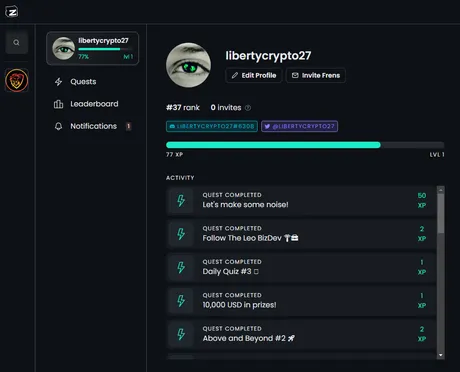
Task: Click the Invite Frens button
Action: 316,75
